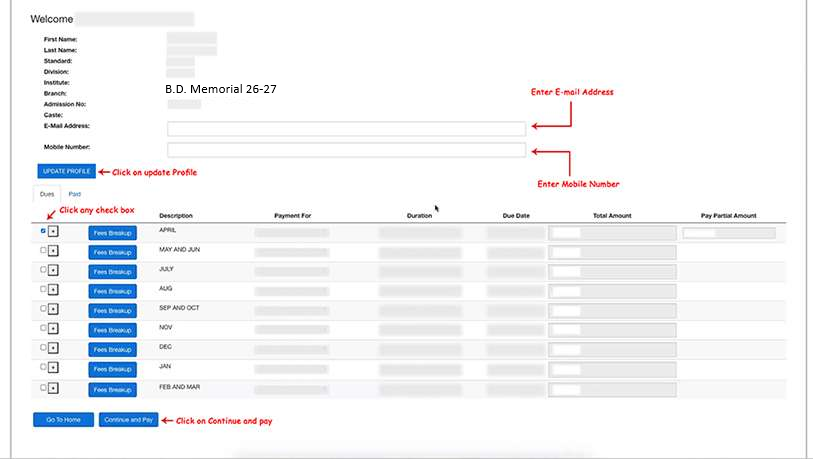Uncheck the APRIL fee checkbox
Screen dimensions: 813x459
[x=43, y=231]
